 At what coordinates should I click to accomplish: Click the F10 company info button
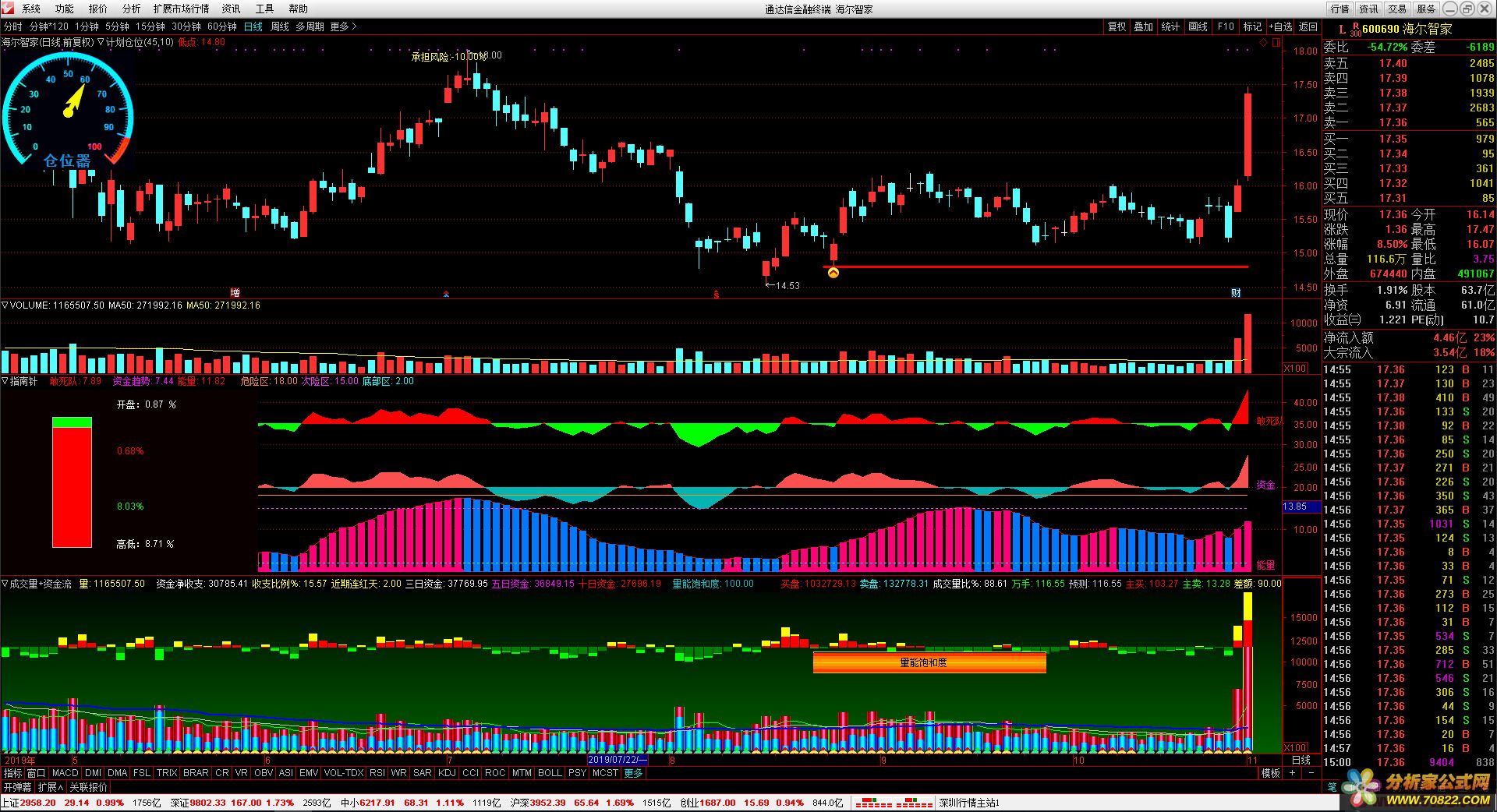tap(1226, 26)
